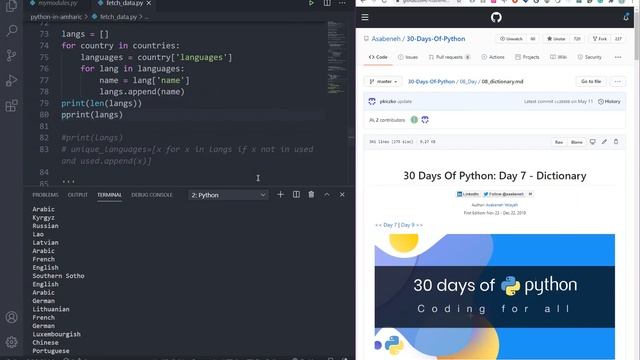Split the editor to the right
The height and width of the screenshot is (360, 640).
click(327, 3)
